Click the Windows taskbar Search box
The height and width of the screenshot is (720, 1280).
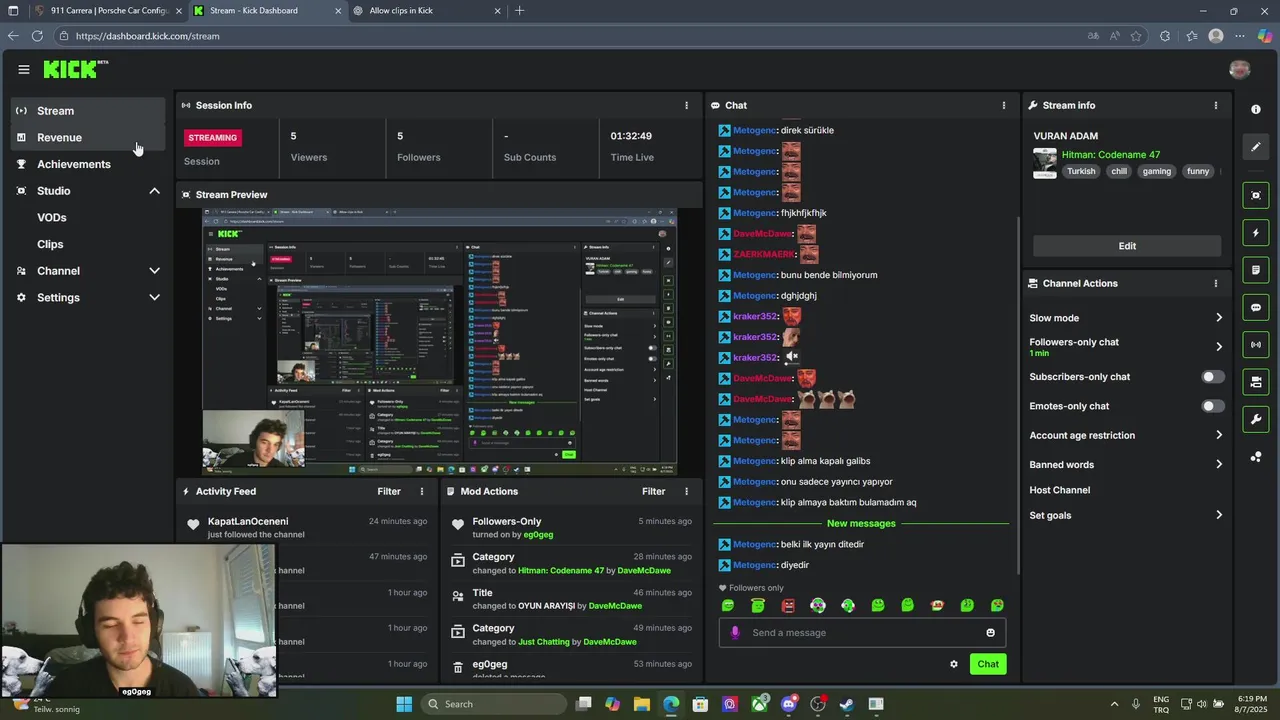495,704
